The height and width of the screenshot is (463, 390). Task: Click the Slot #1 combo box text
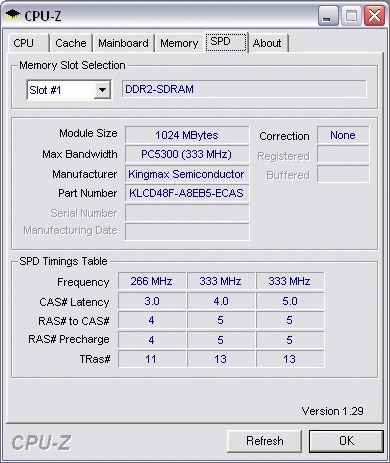coord(45,90)
